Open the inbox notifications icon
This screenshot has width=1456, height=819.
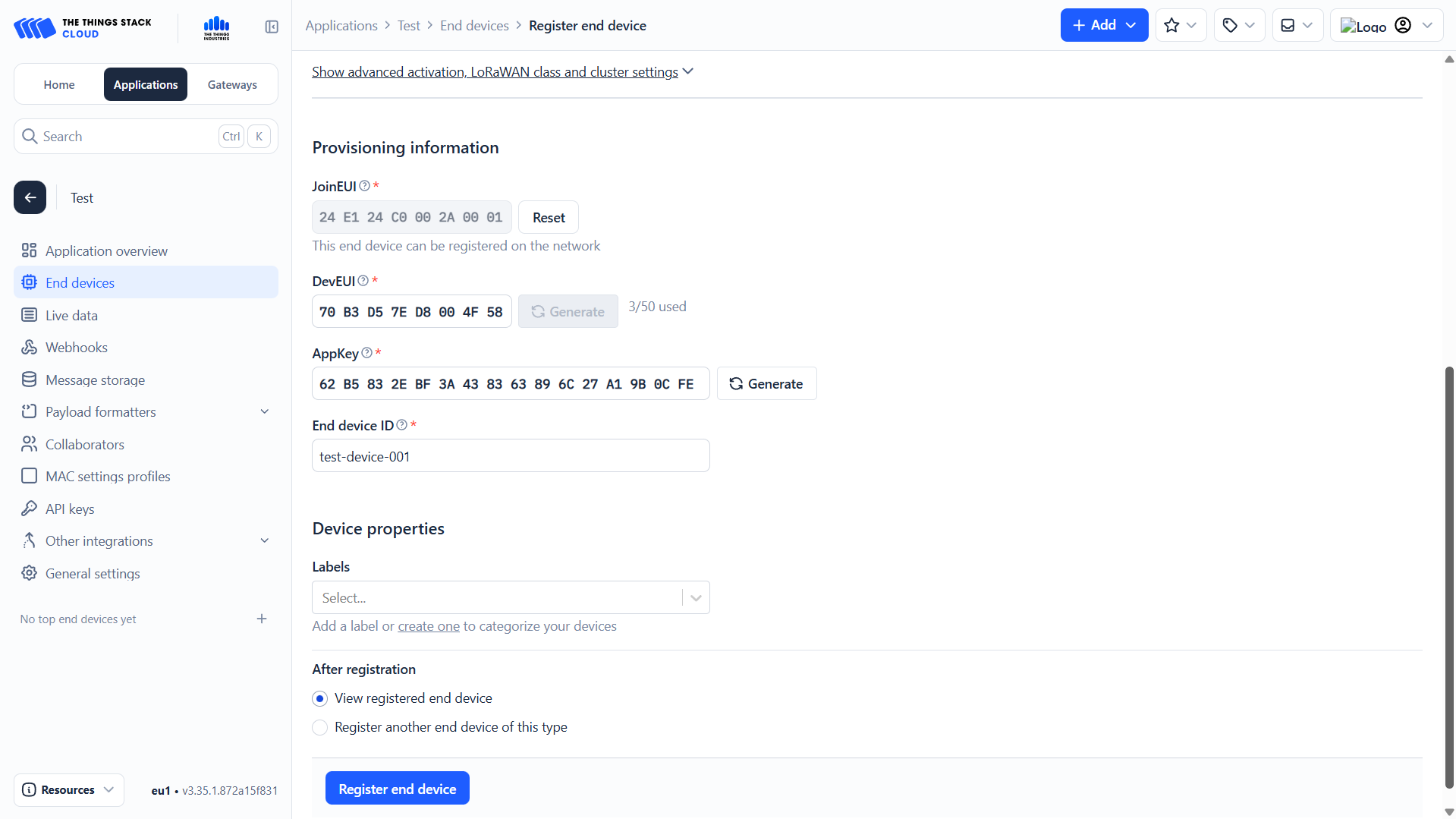point(1288,26)
